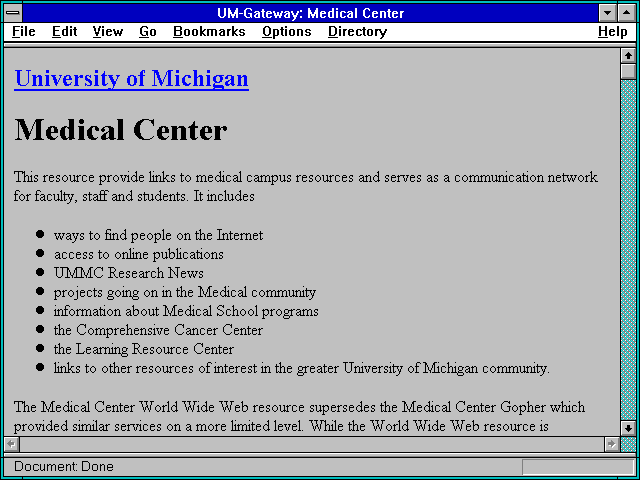640x480 pixels.
Task: Open the window control menu box
Action: coord(13,13)
